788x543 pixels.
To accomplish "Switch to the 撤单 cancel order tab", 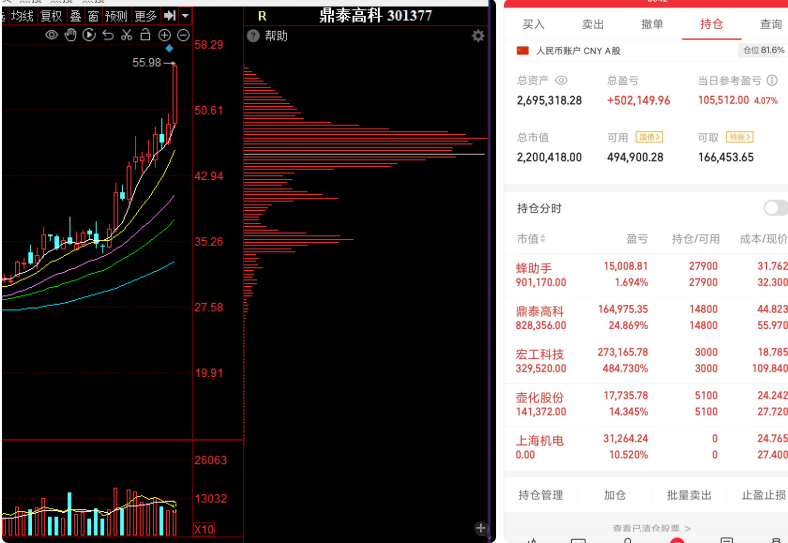I will pos(652,24).
